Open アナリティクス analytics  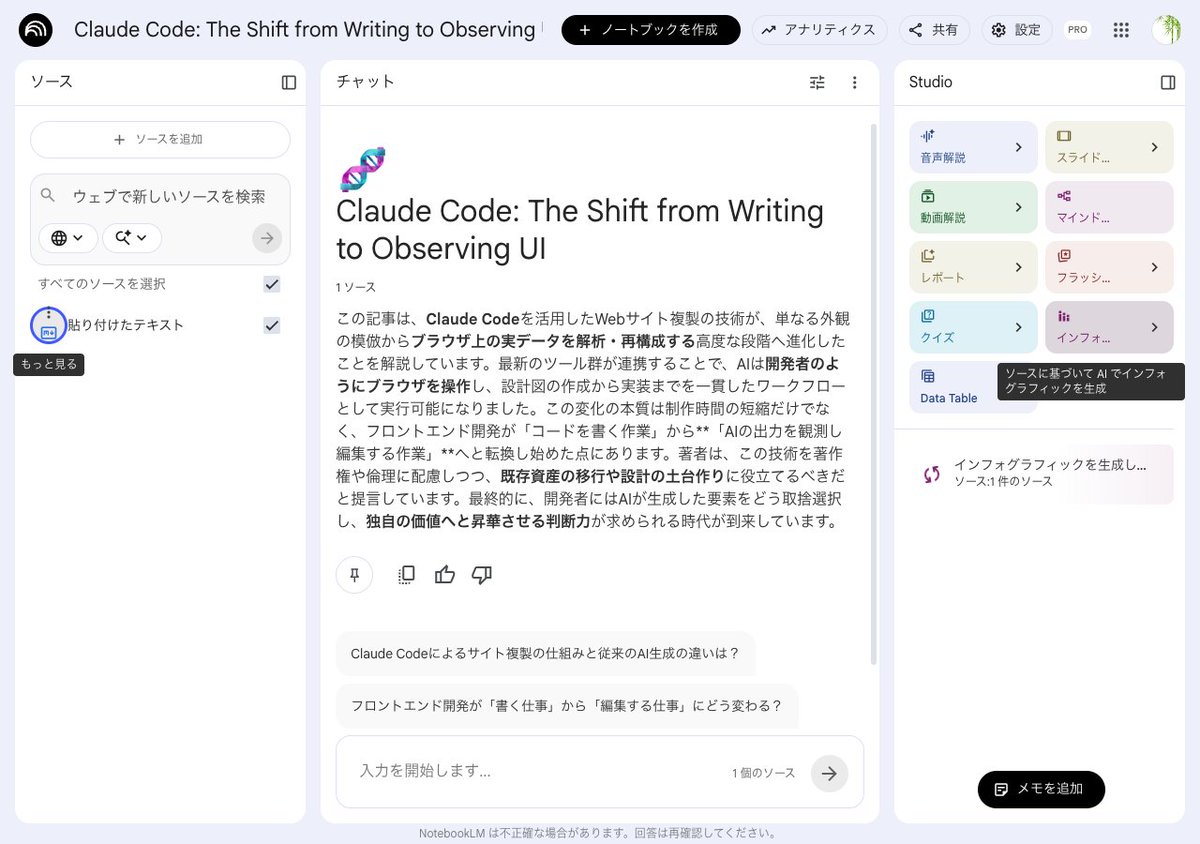click(819, 30)
